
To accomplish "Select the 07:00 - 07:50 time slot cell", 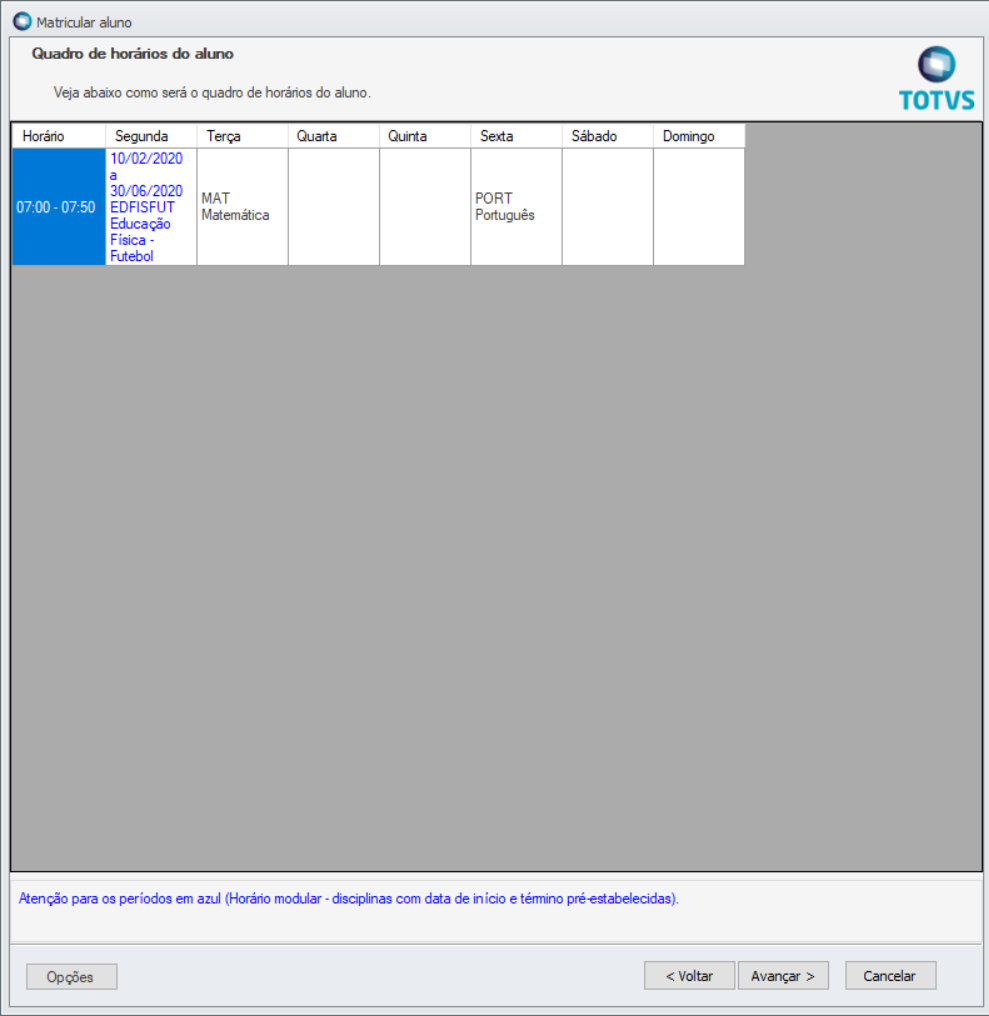I will coord(58,207).
